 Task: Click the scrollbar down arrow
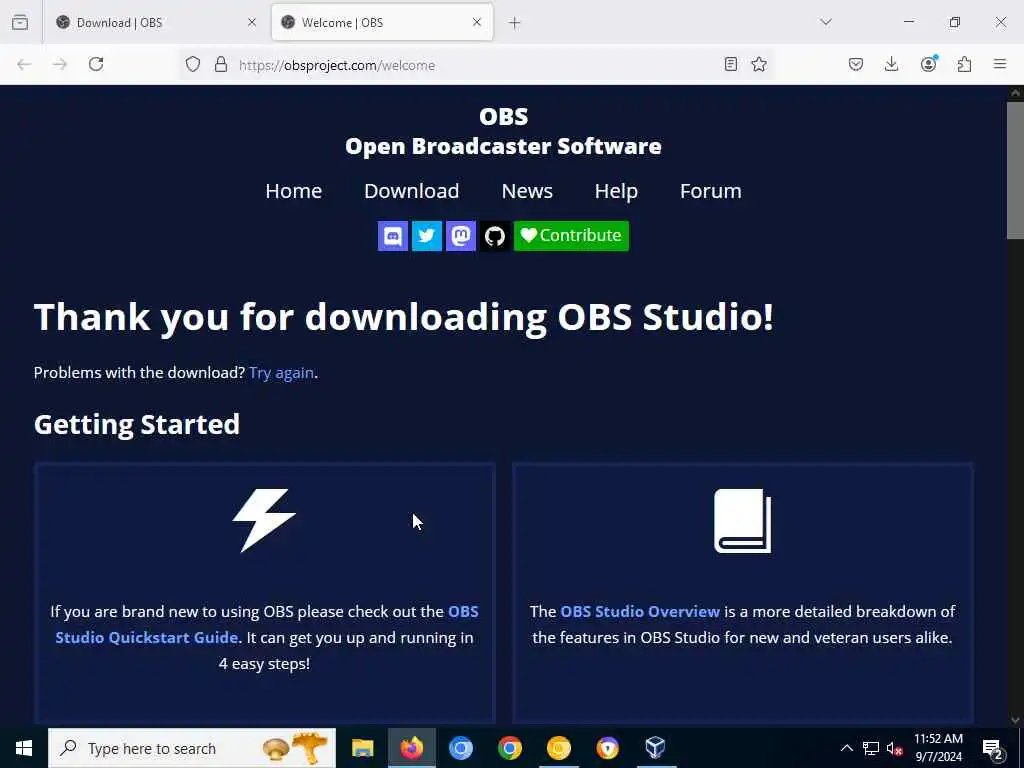coord(1015,720)
